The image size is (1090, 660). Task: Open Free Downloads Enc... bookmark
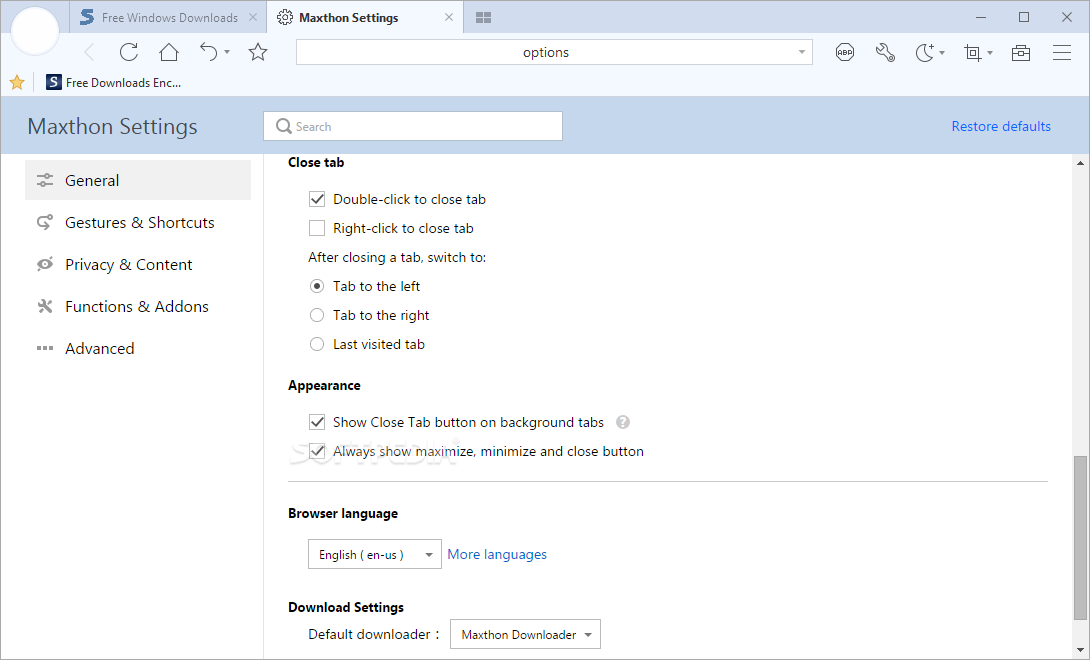tap(113, 83)
